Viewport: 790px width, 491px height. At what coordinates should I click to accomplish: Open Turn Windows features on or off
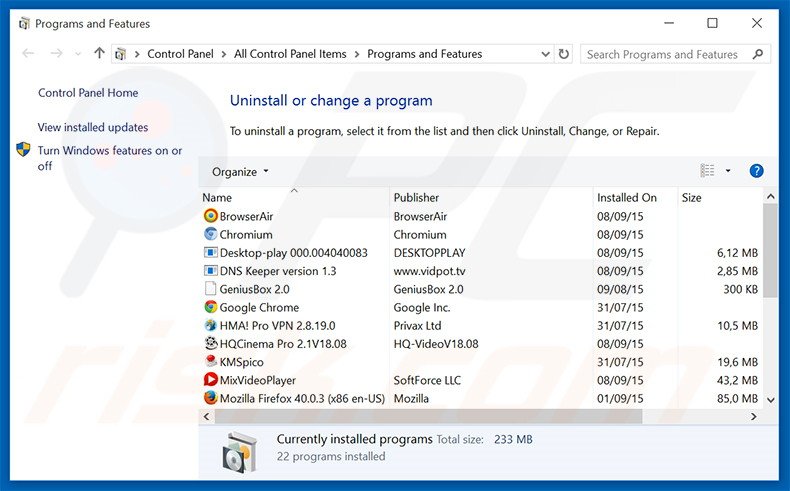110,158
